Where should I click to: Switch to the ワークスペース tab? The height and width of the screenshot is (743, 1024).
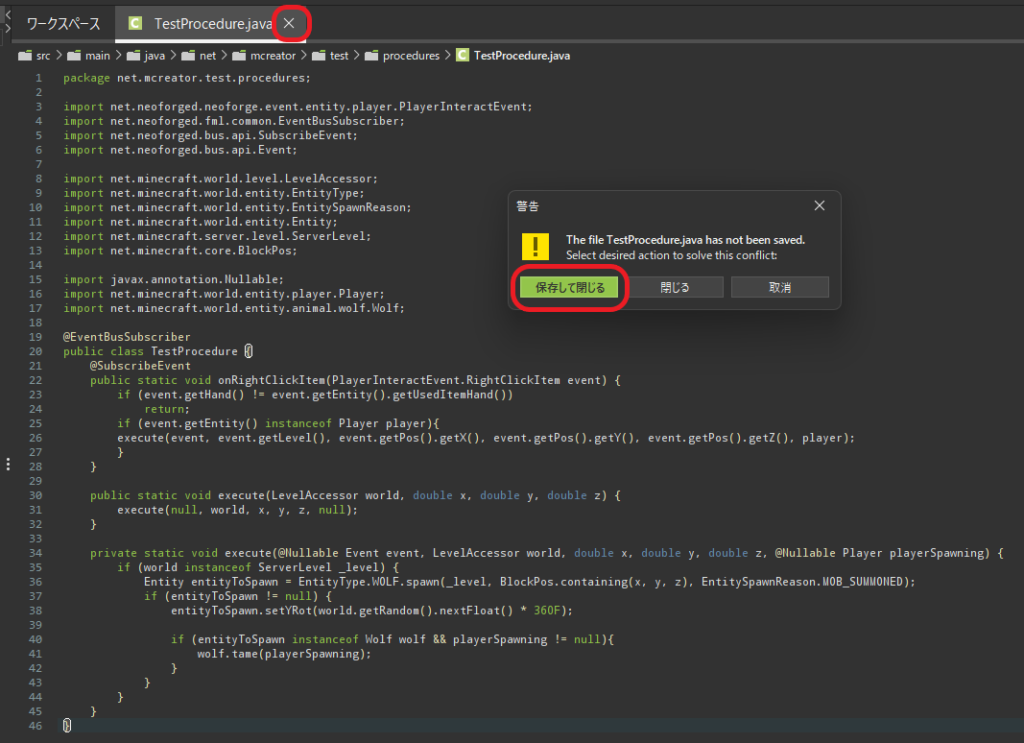point(63,24)
